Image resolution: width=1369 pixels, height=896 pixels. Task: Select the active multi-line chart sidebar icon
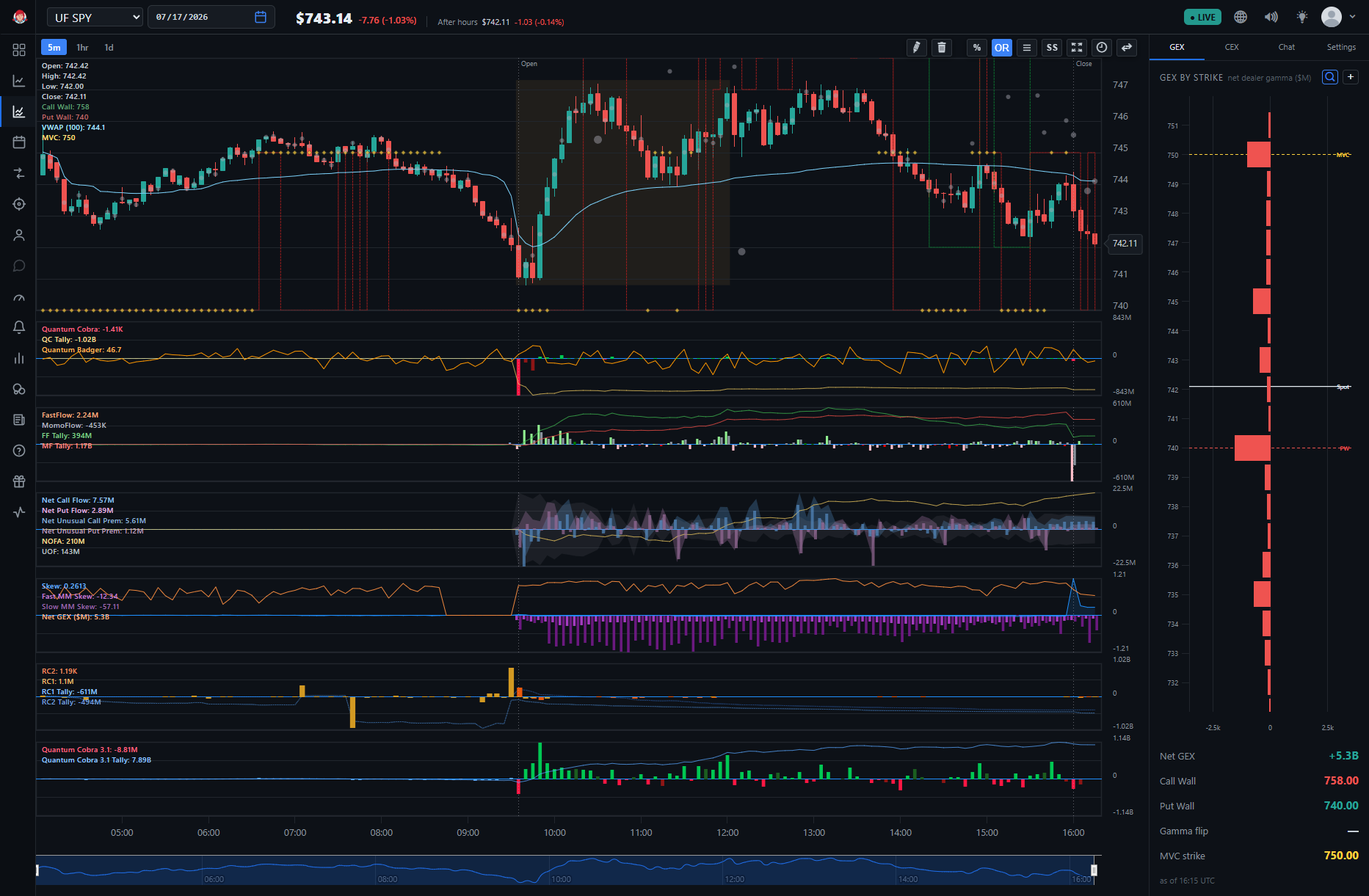click(19, 112)
